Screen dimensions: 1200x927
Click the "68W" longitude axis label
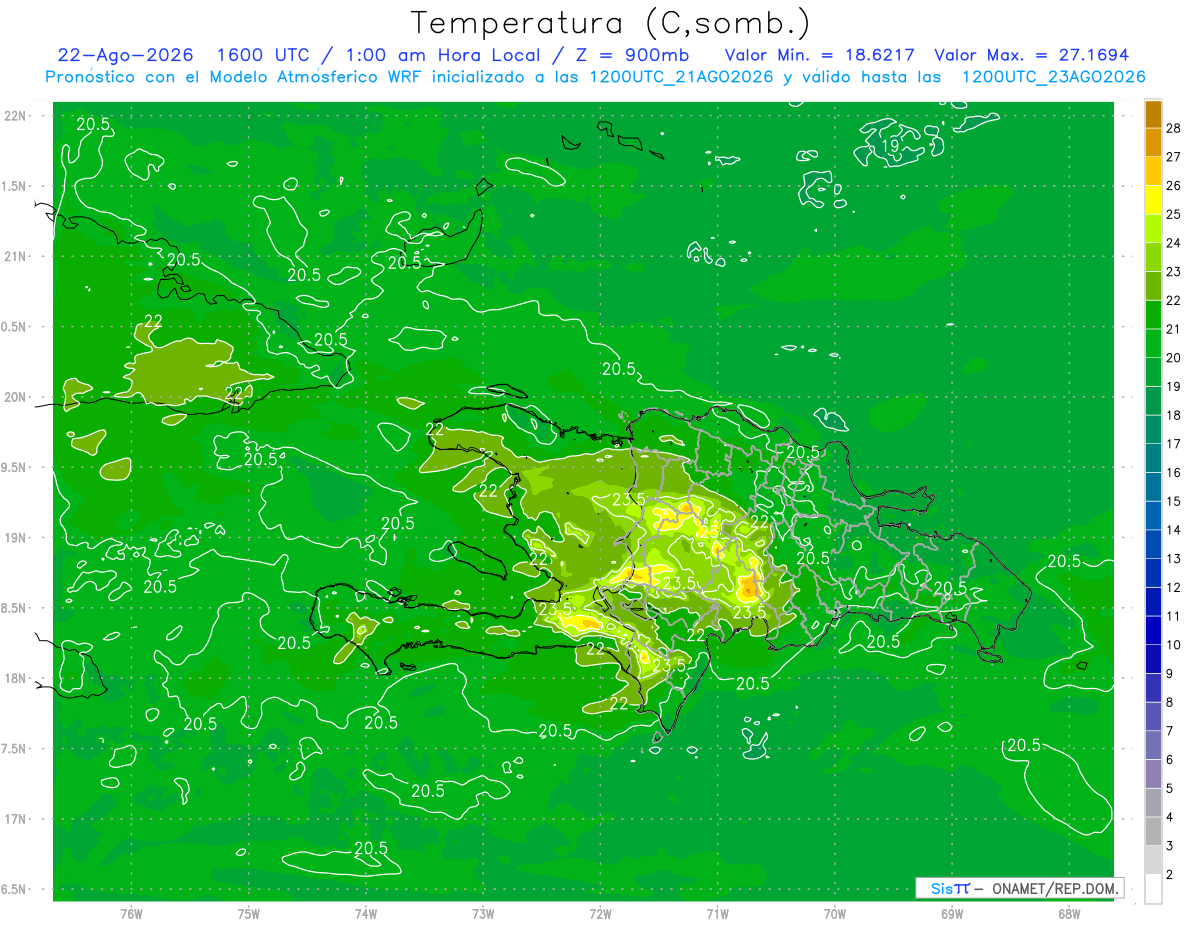tap(1069, 913)
